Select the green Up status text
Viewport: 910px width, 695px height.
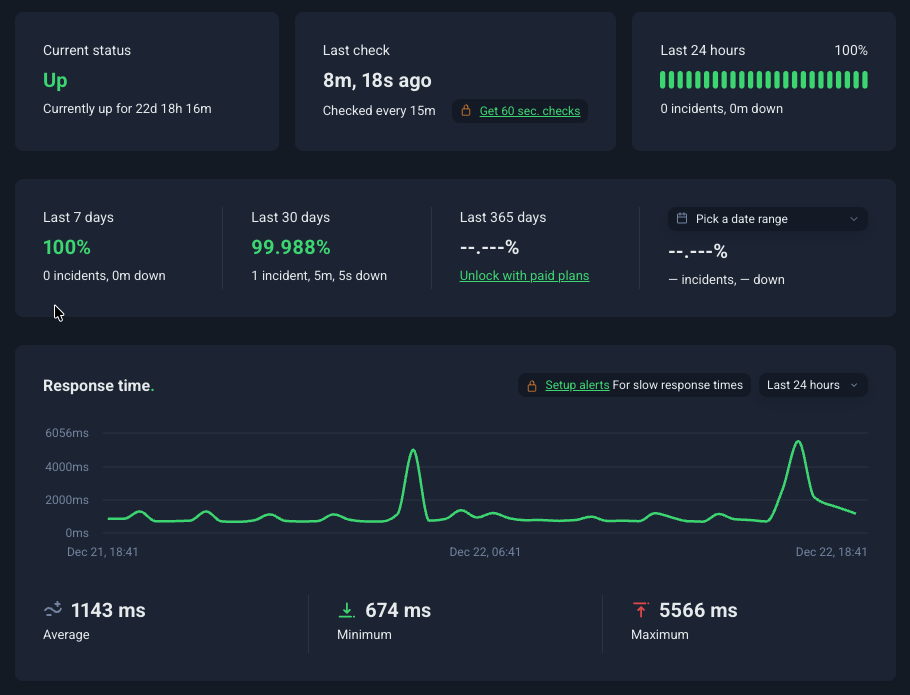click(55, 80)
